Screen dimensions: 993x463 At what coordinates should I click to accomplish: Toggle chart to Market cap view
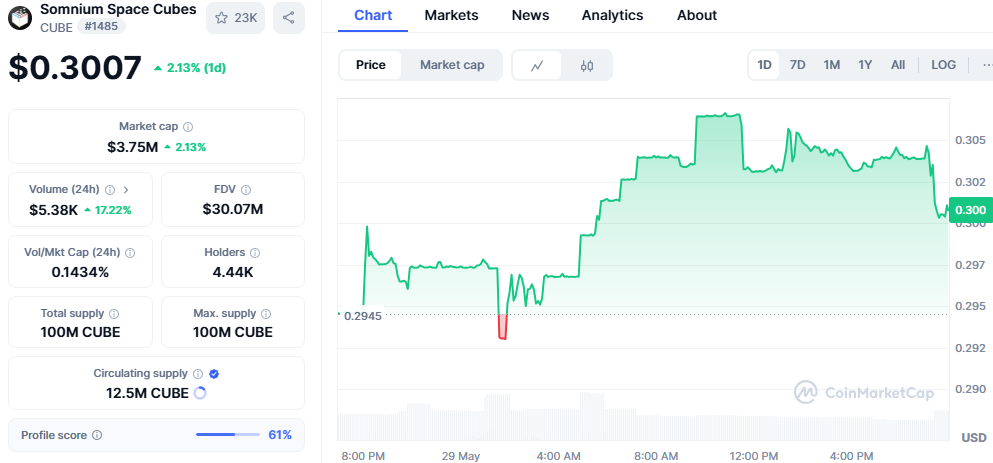click(x=452, y=65)
